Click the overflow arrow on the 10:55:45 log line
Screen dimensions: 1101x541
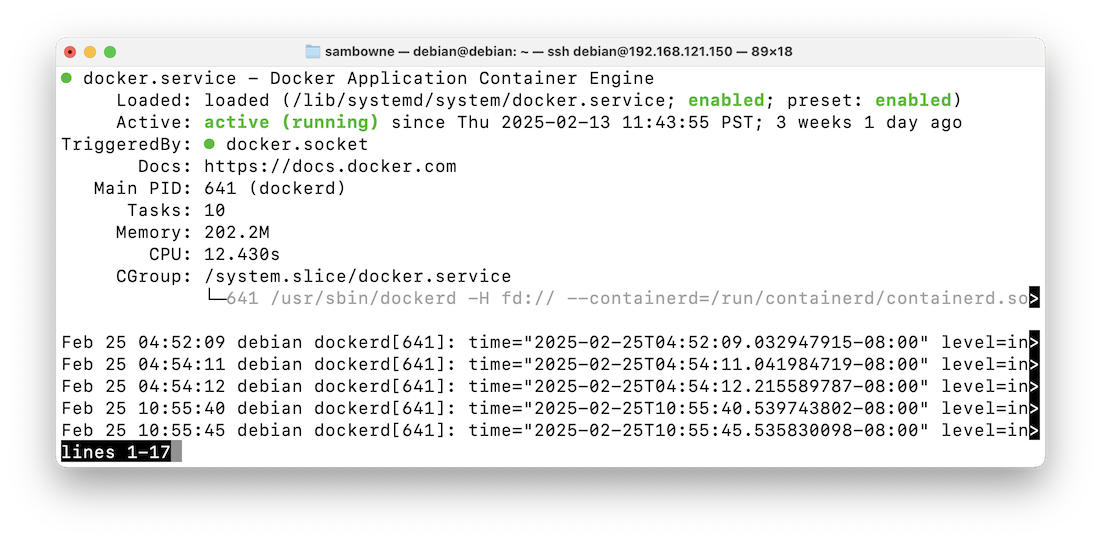point(1034,430)
